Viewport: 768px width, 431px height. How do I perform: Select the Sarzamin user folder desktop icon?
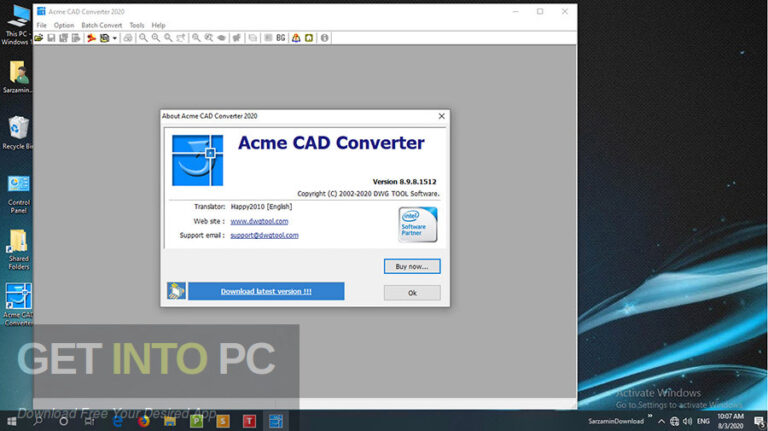coord(18,77)
